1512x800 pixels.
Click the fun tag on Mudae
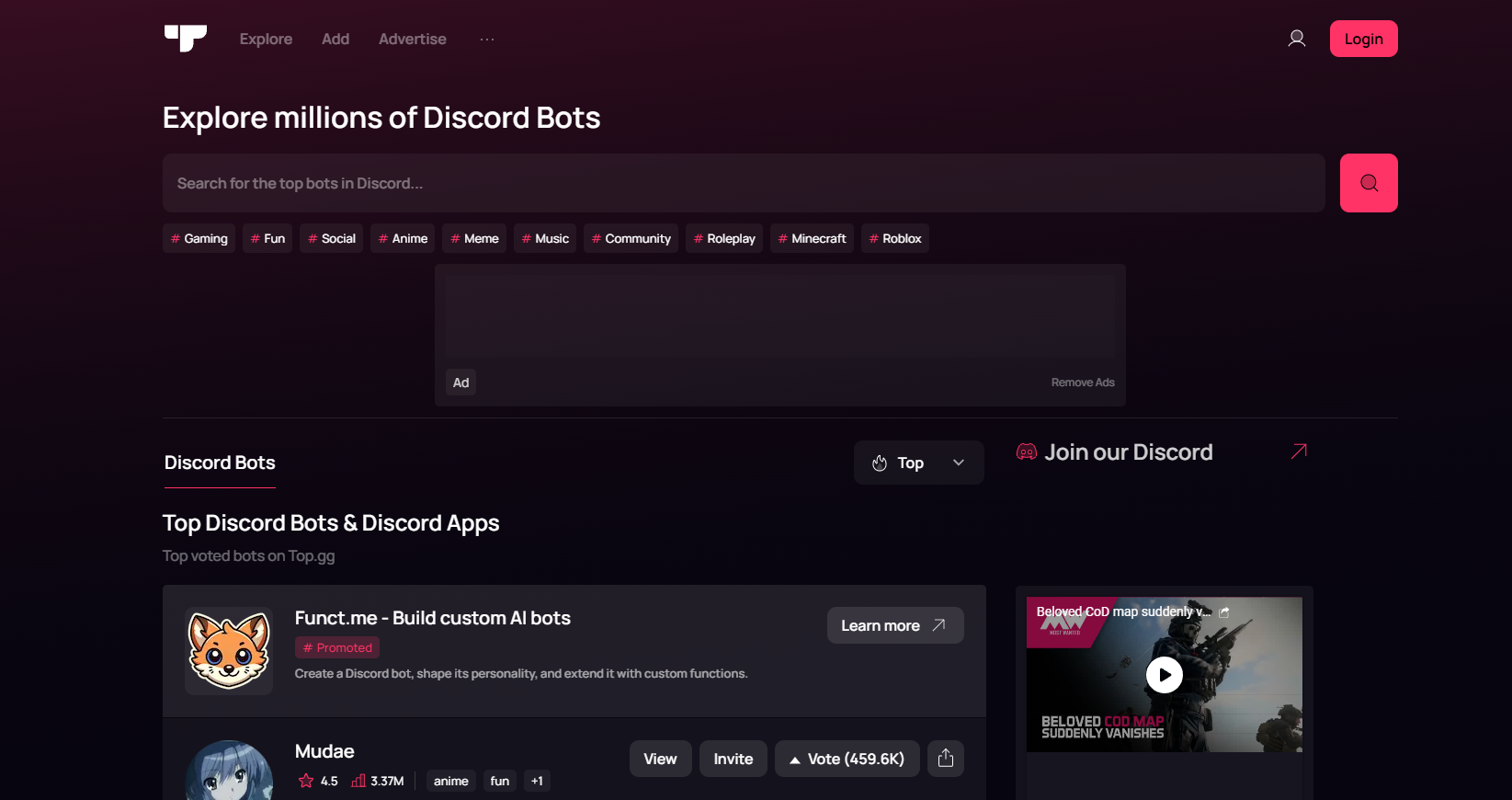[x=500, y=781]
